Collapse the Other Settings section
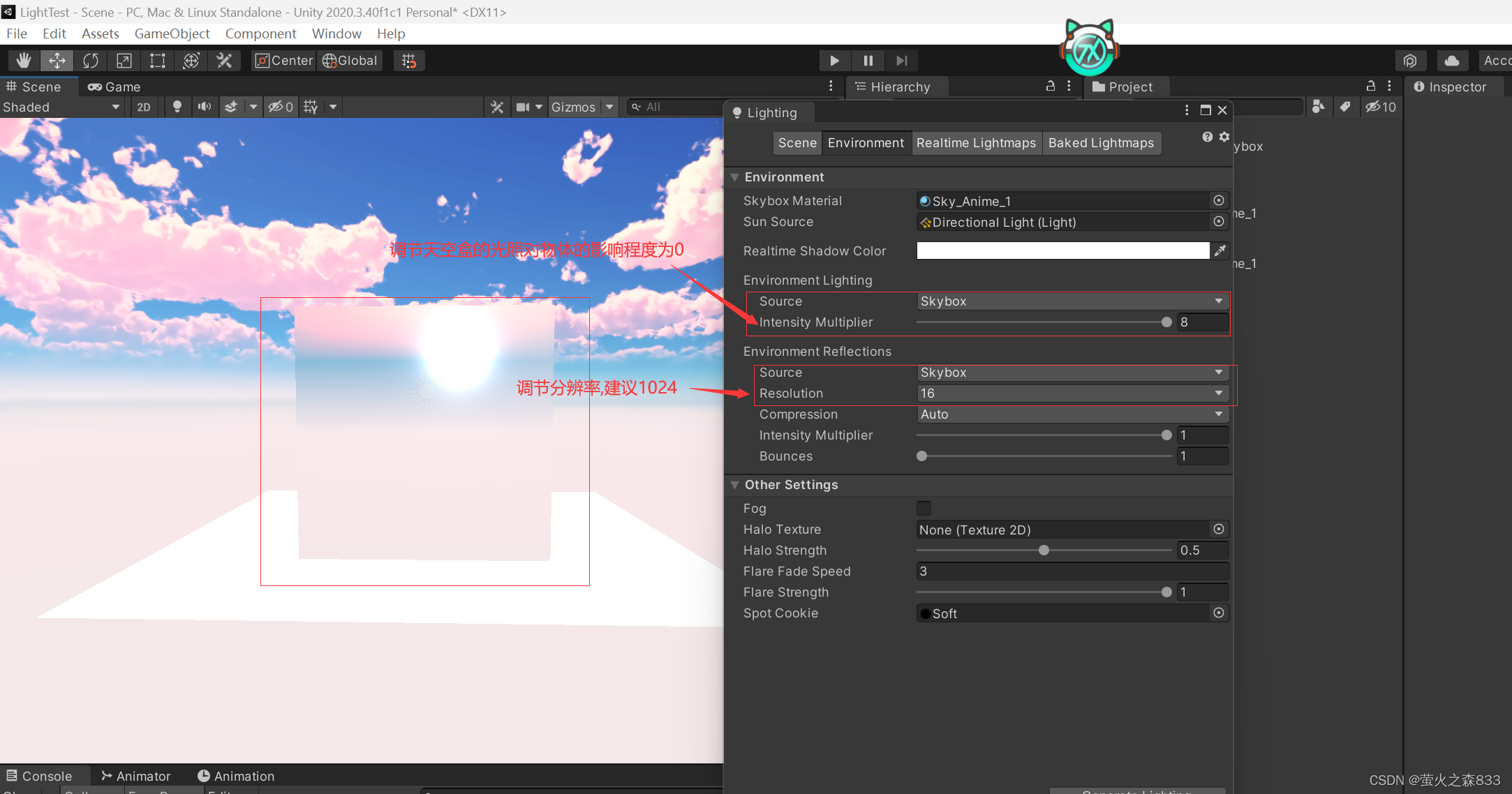 point(734,485)
